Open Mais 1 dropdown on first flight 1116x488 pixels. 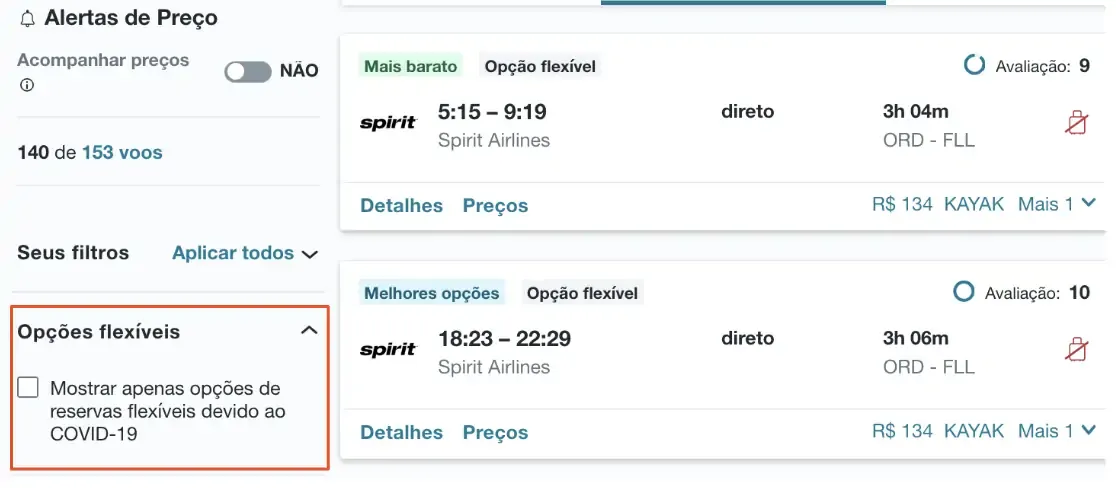[1057, 204]
